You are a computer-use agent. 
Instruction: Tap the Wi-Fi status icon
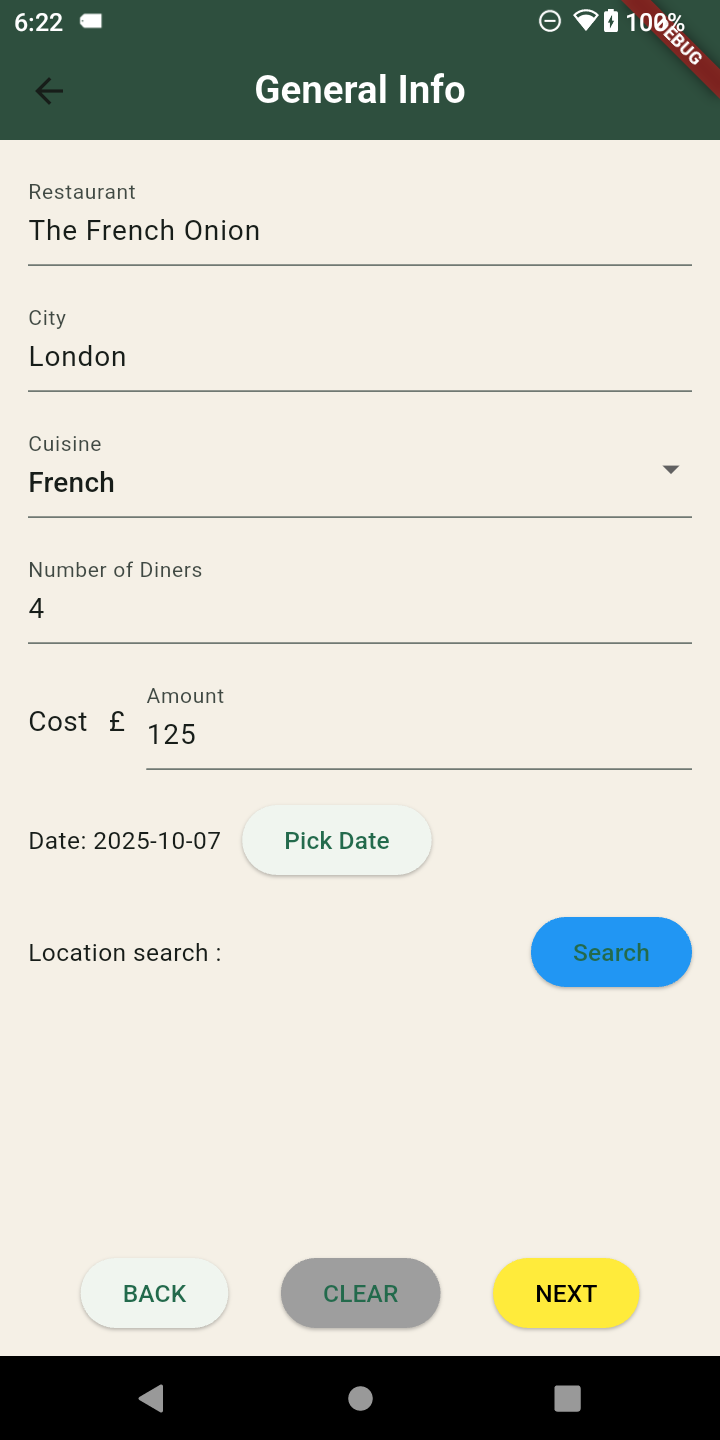coord(584,21)
